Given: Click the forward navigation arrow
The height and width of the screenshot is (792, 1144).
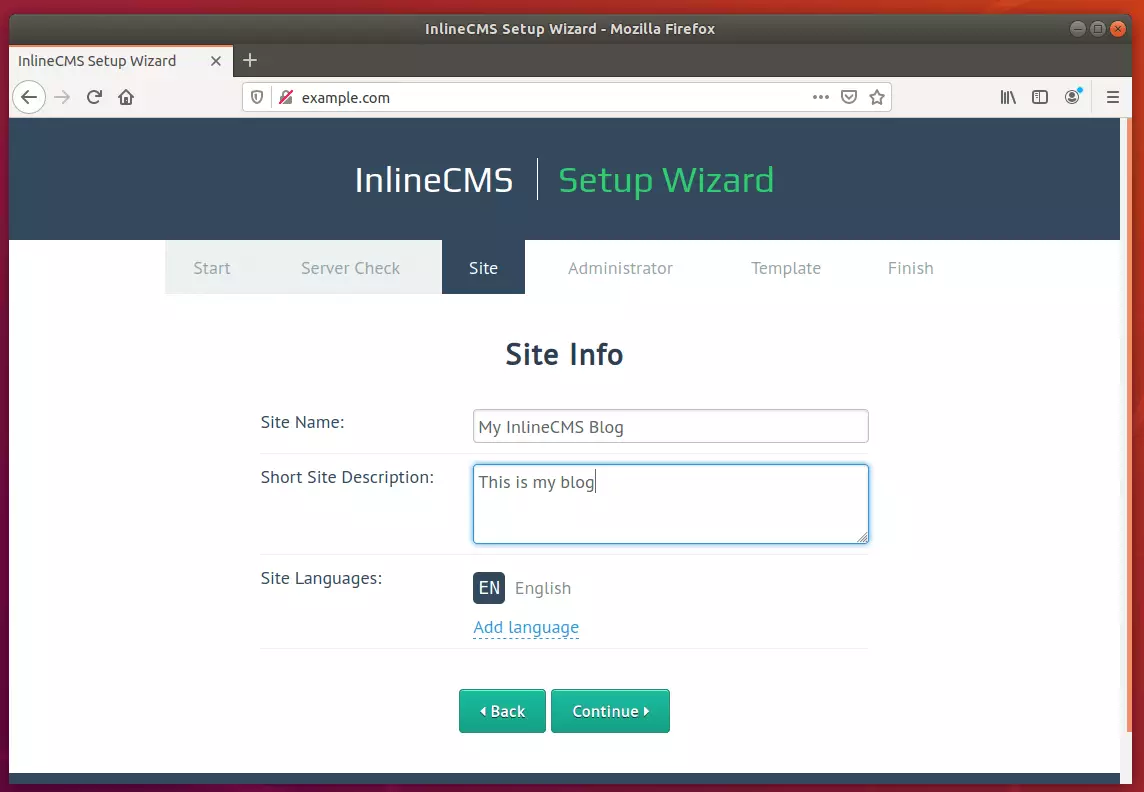Looking at the screenshot, I should tap(62, 97).
